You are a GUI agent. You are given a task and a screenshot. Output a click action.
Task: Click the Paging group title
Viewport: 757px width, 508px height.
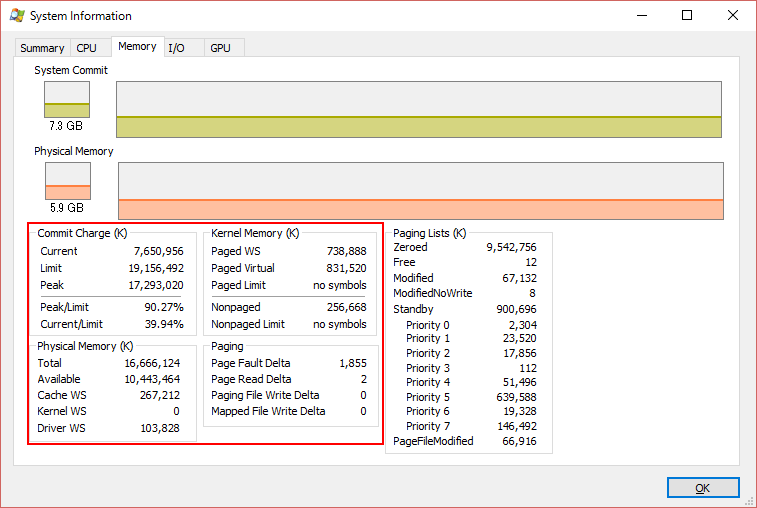[x=227, y=346]
